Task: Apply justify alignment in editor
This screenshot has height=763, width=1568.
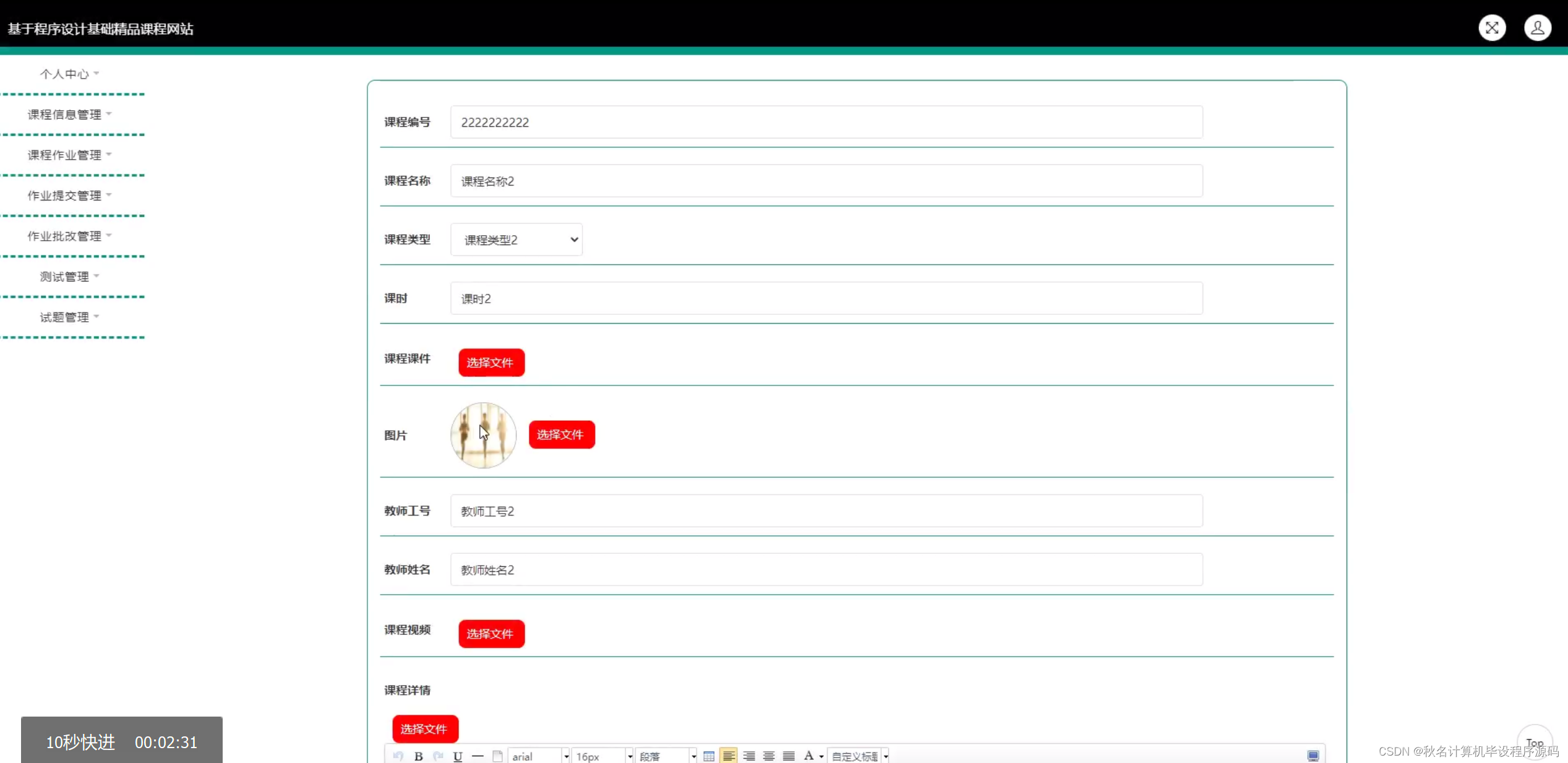Action: 789,756
